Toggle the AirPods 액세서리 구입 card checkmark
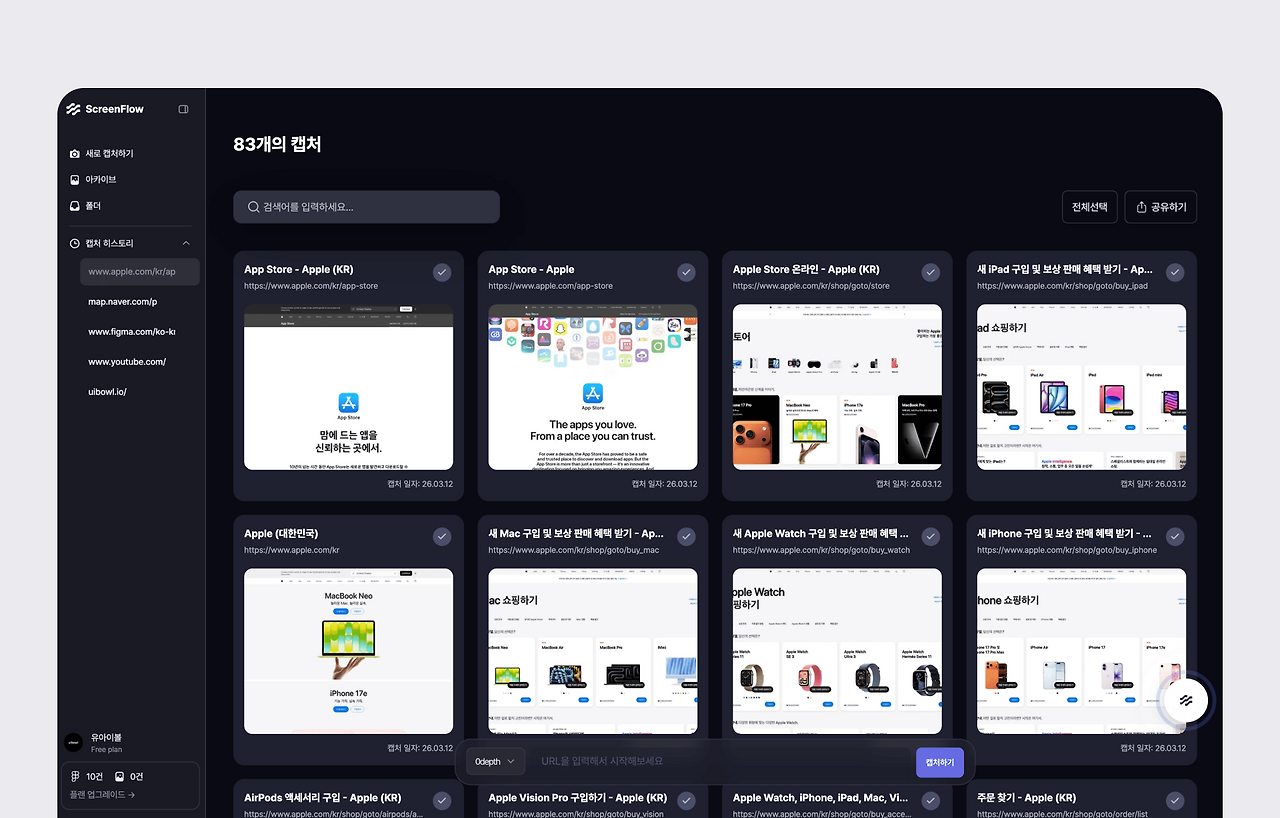1280x818 pixels. [x=442, y=800]
